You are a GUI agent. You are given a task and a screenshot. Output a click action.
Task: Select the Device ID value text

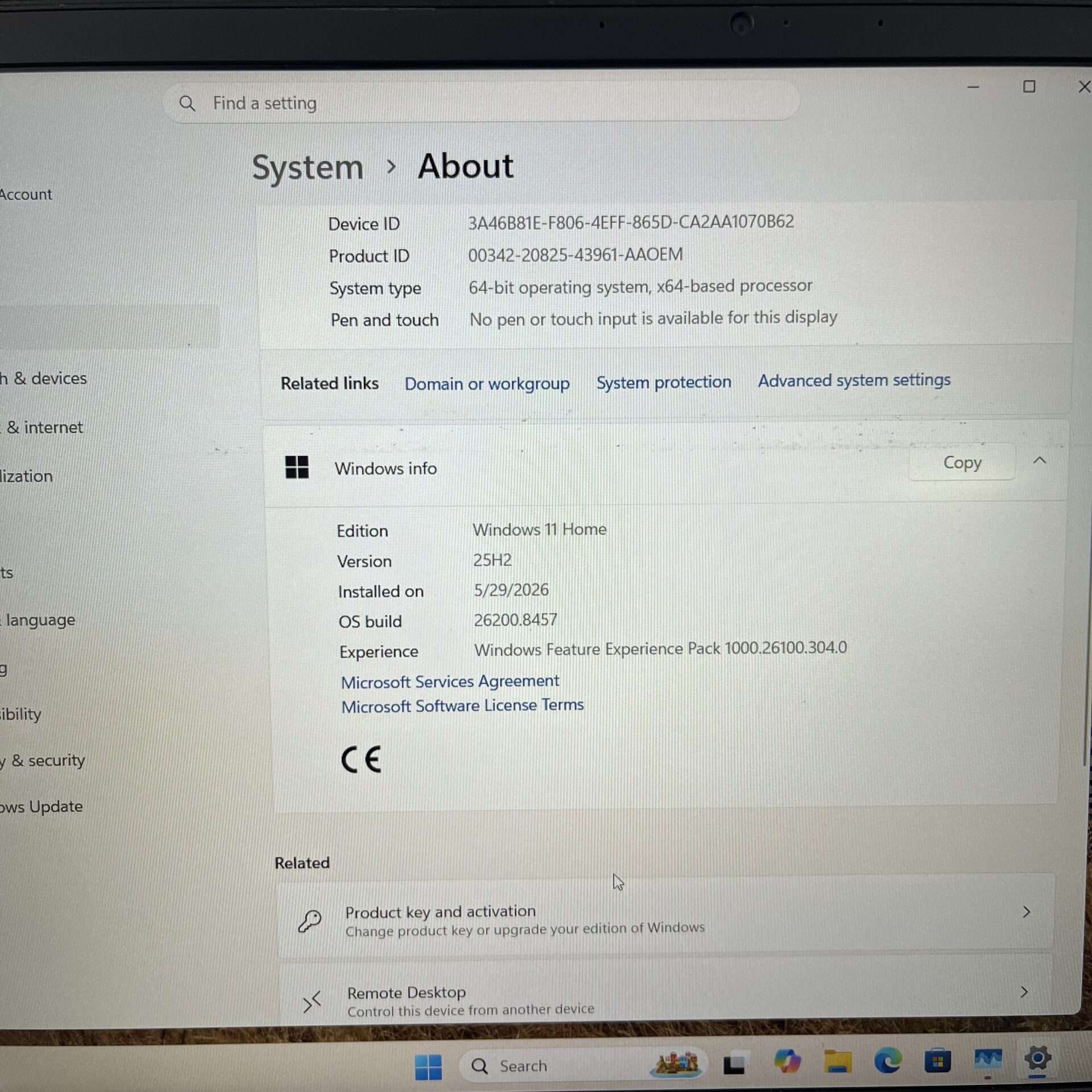coord(631,222)
